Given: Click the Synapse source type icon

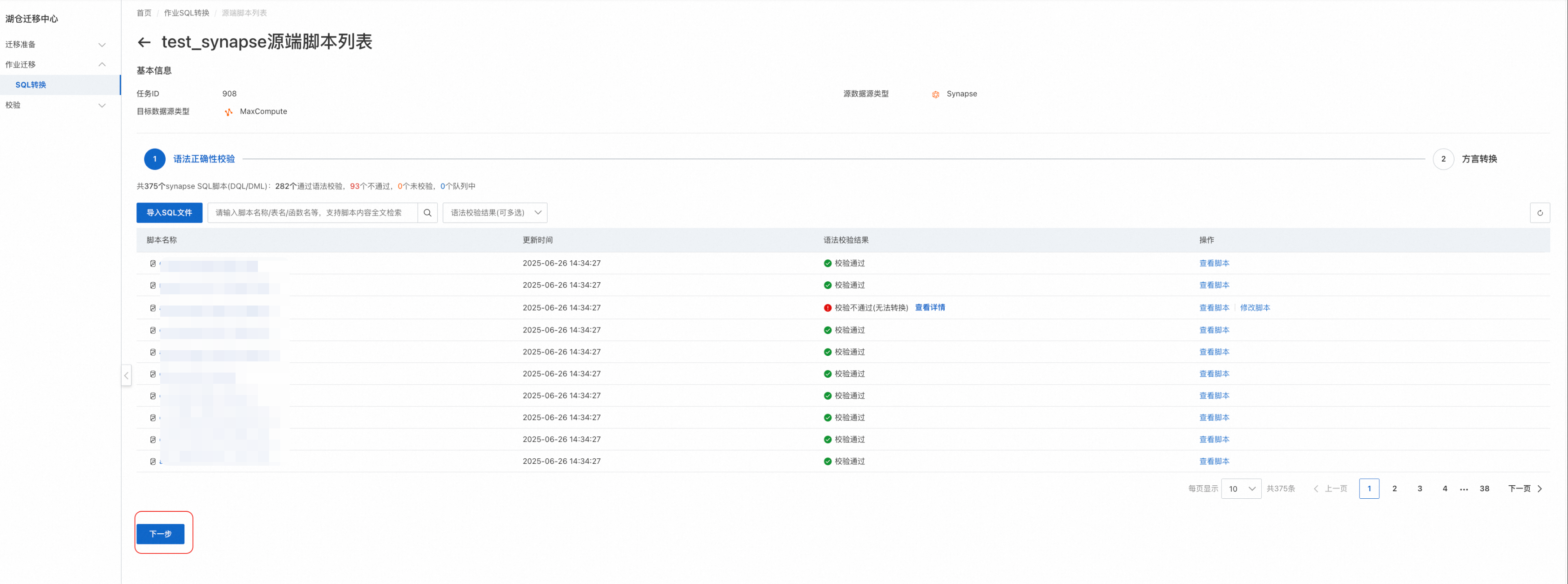Looking at the screenshot, I should (936, 95).
